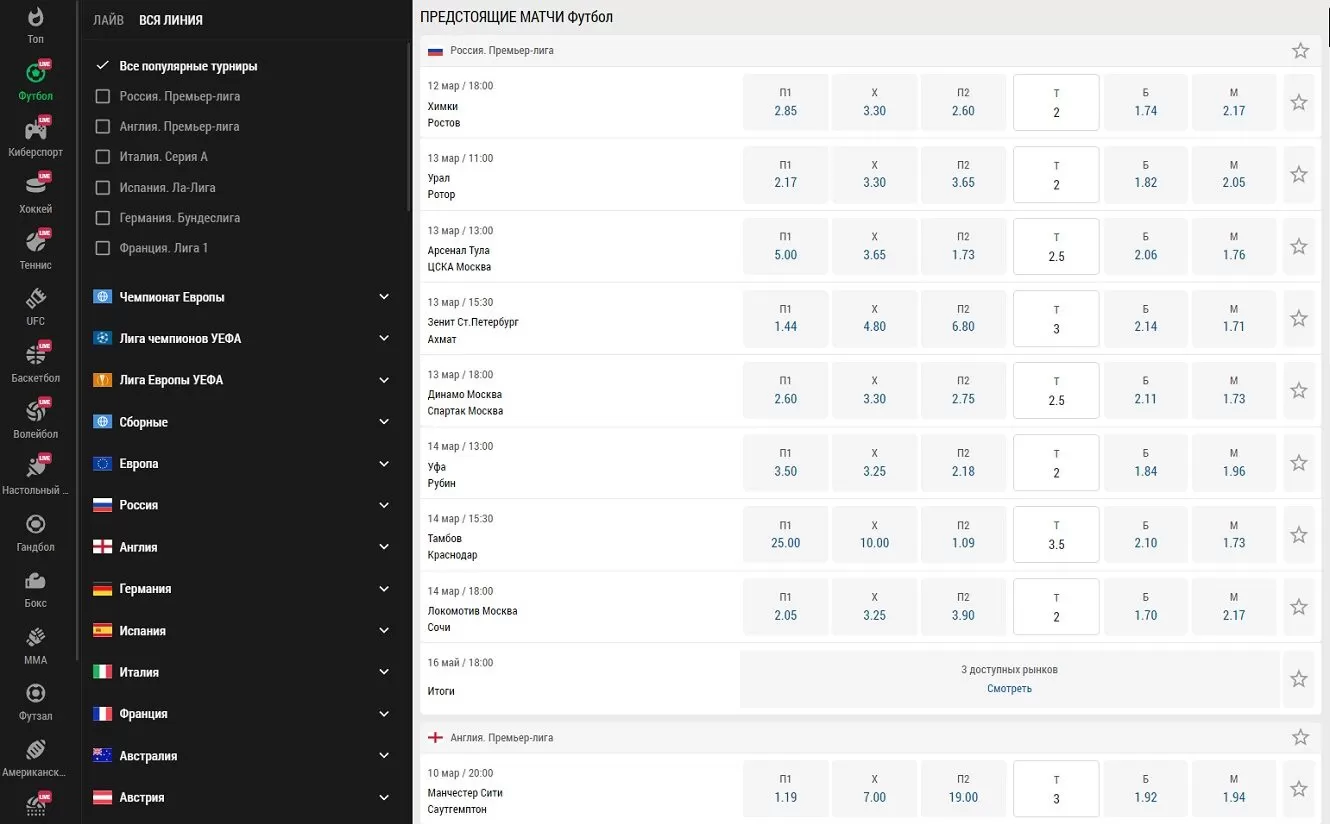Bet on П1 odds 1.44 for Зенит
The width and height of the screenshot is (1330, 824).
[785, 319]
